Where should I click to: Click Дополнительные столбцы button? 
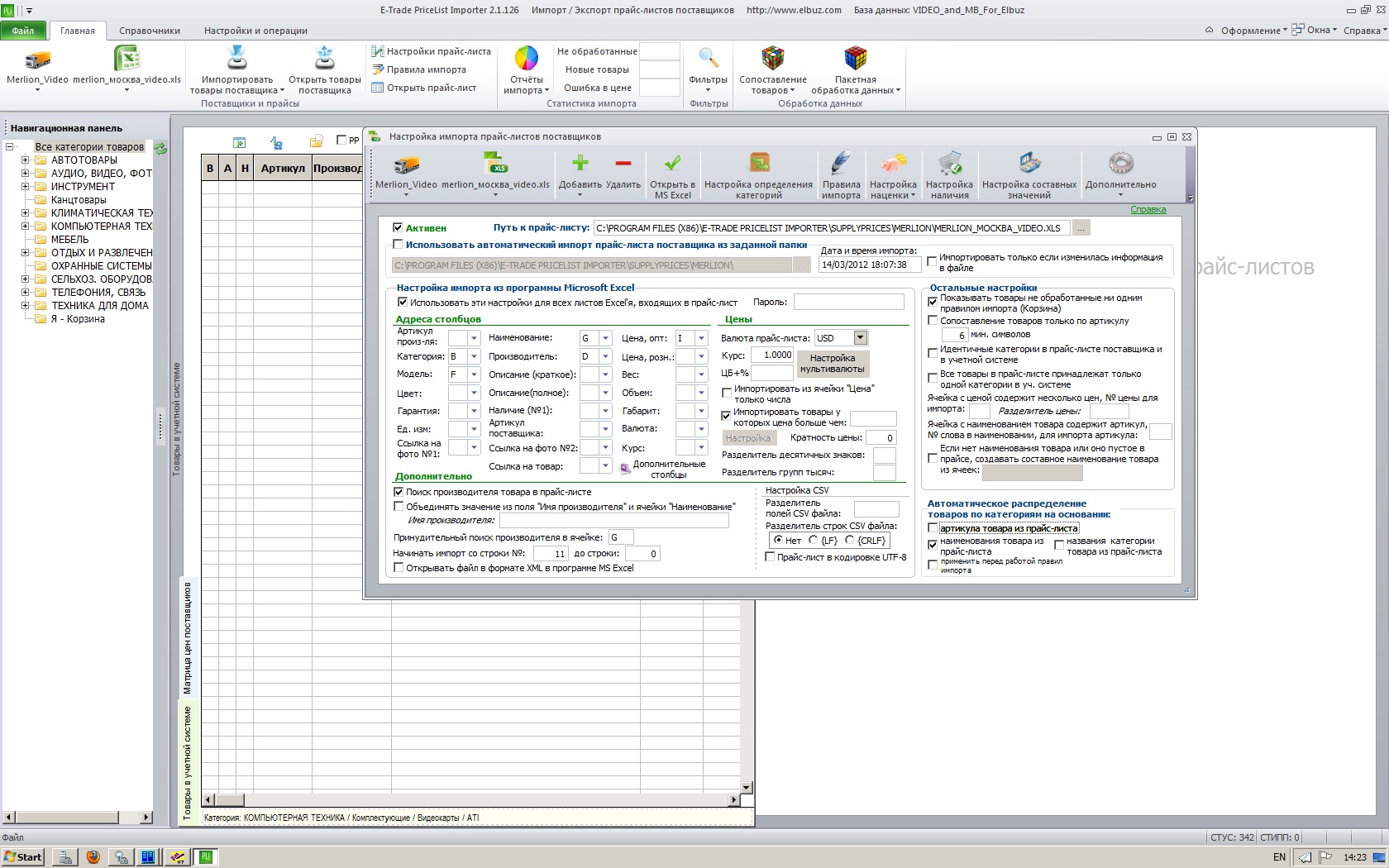[663, 470]
